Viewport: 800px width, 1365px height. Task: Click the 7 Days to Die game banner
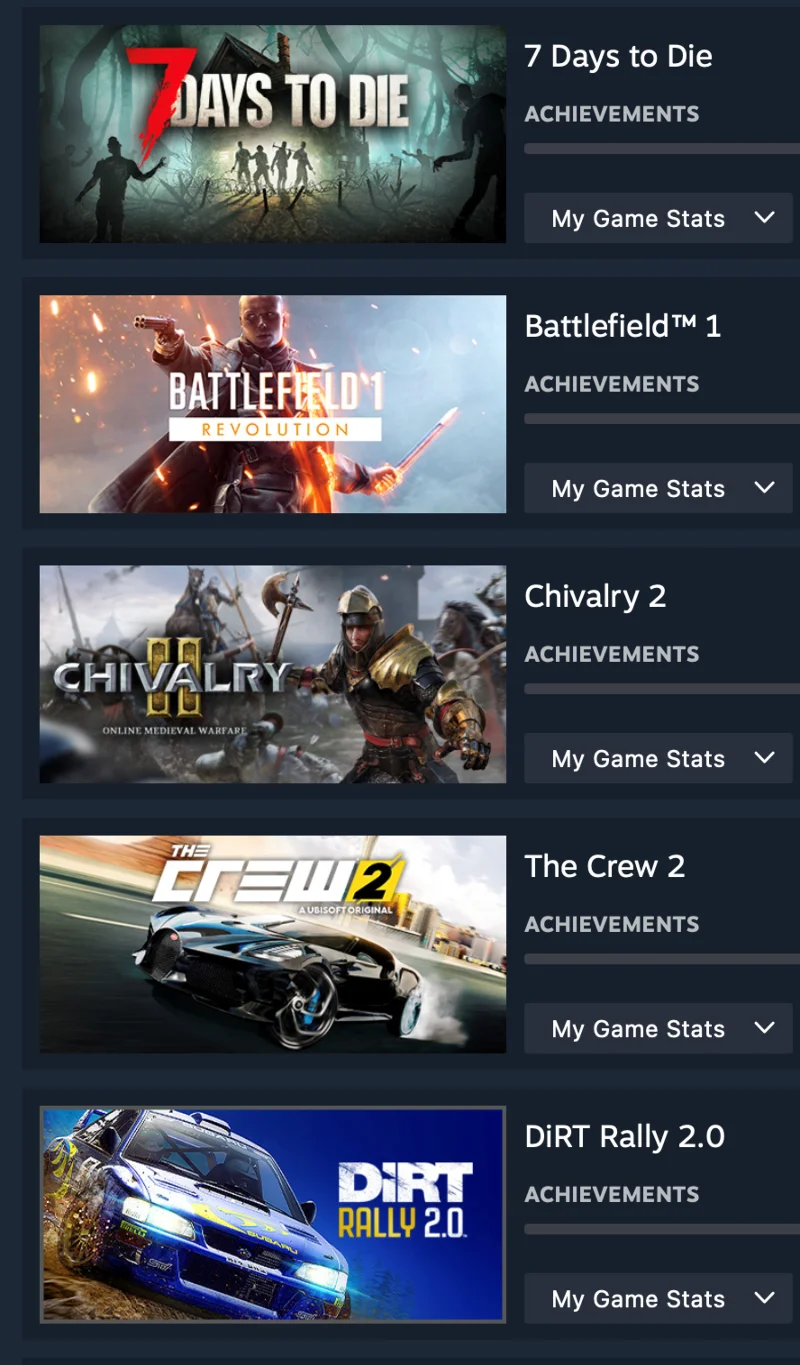point(273,134)
